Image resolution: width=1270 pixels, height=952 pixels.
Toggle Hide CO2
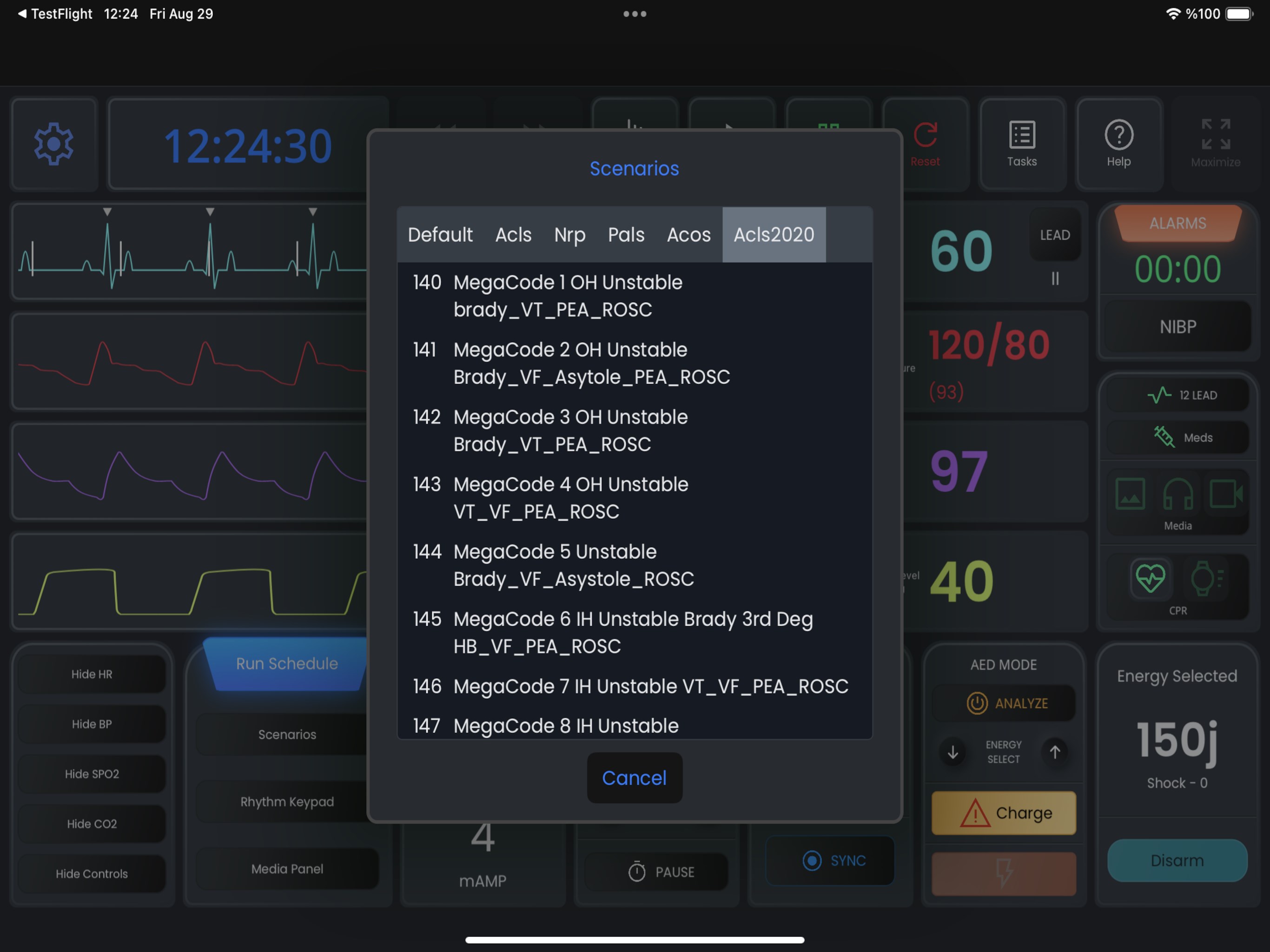pyautogui.click(x=92, y=824)
